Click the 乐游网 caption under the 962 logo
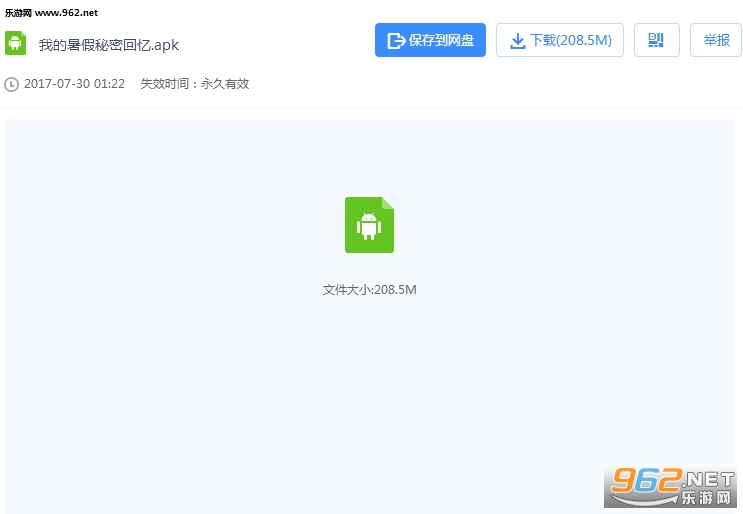The width and height of the screenshot is (743, 514). point(706,497)
